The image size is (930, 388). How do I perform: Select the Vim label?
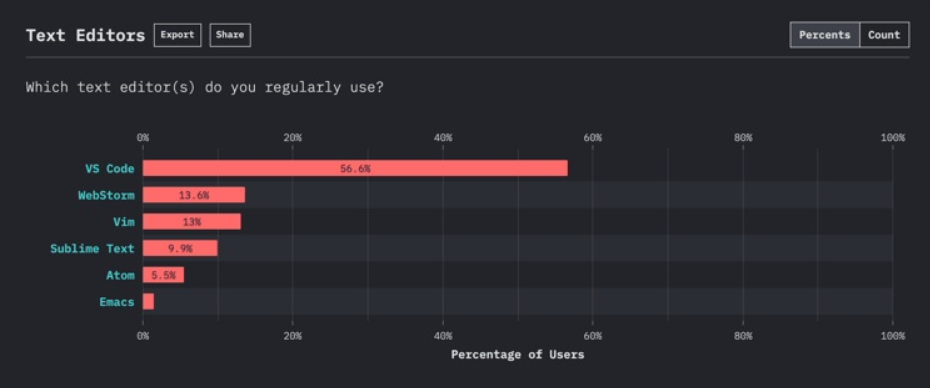123,222
